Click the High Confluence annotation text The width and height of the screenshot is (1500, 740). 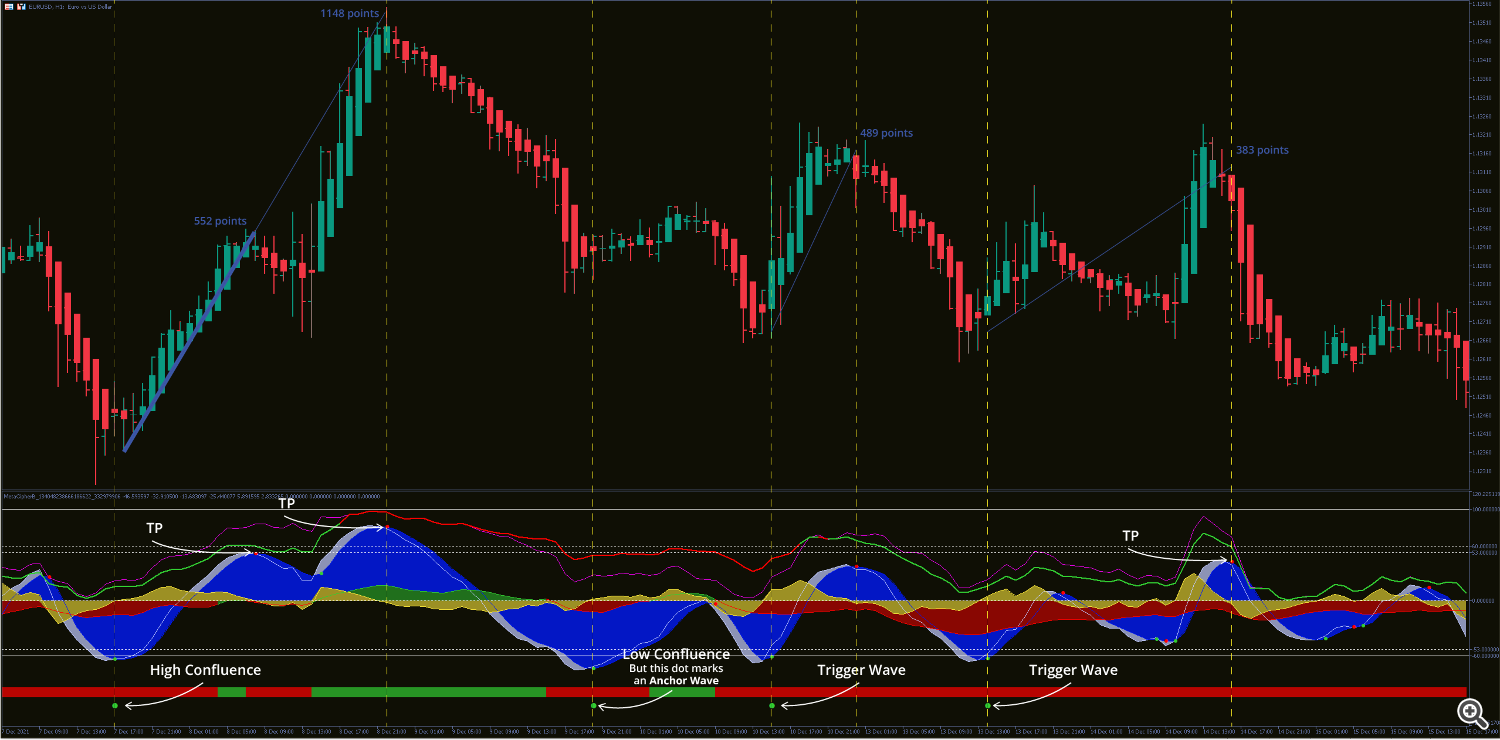[x=205, y=670]
